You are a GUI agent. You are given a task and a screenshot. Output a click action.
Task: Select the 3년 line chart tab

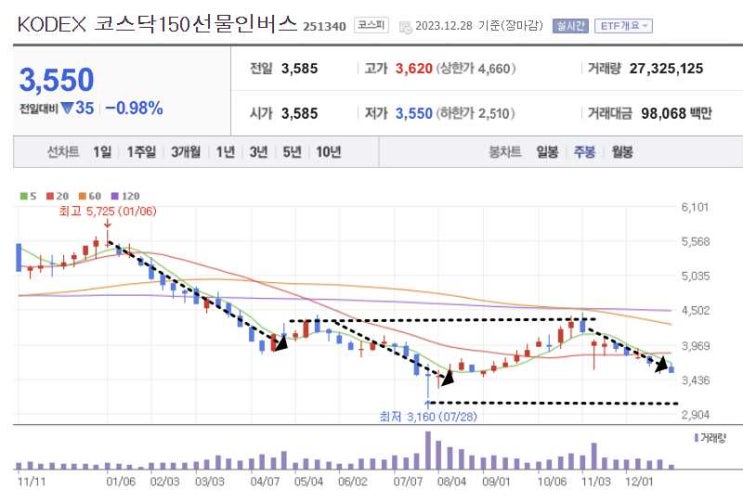click(258, 152)
